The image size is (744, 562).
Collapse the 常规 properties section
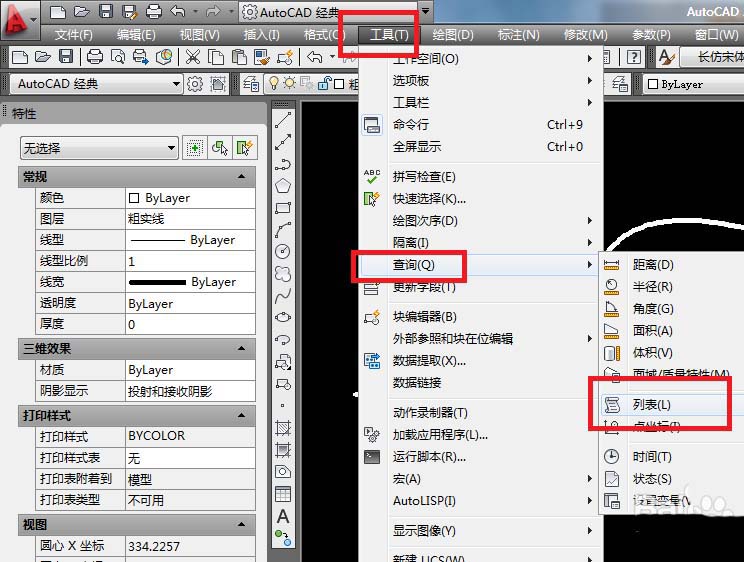(242, 177)
